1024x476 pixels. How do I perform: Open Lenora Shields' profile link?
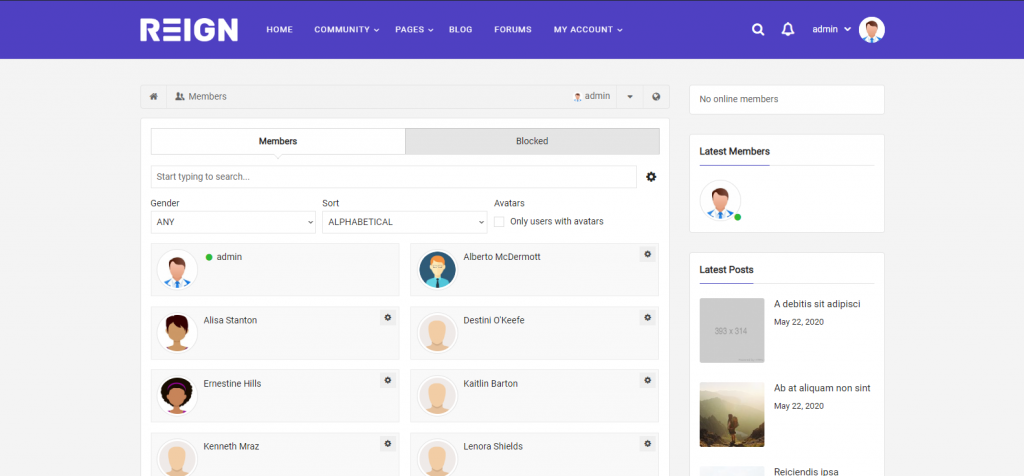(x=493, y=447)
